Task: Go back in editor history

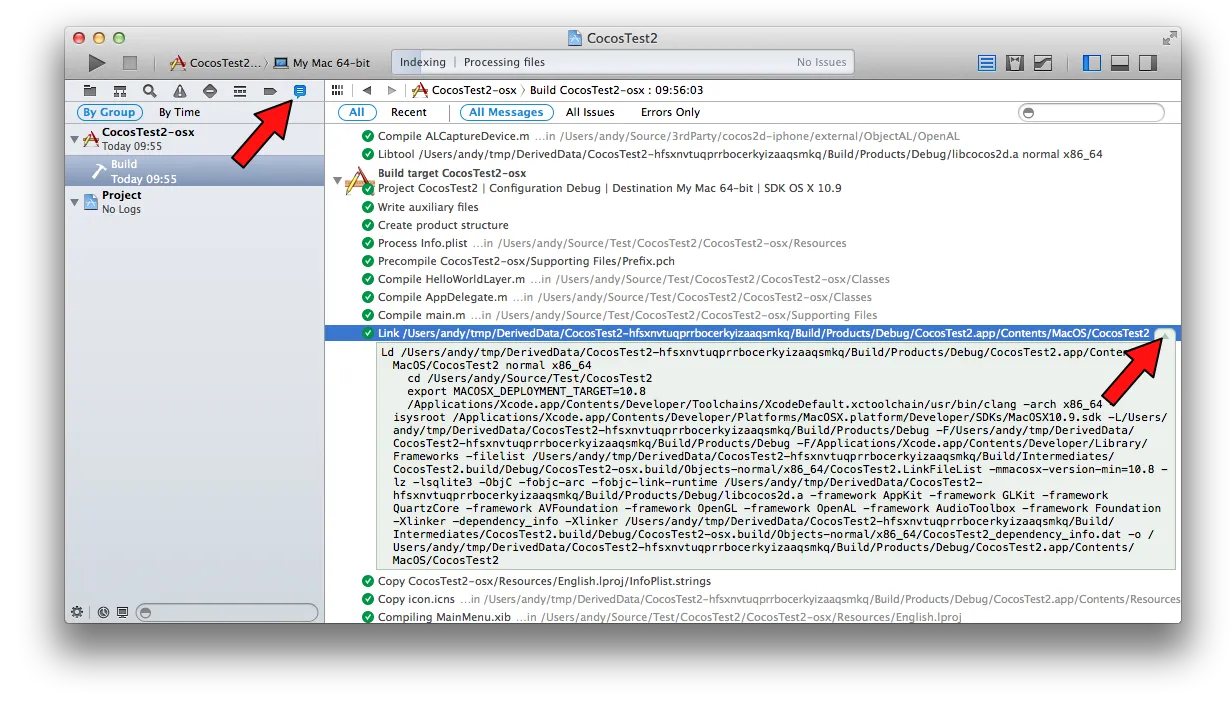Action: tap(367, 90)
